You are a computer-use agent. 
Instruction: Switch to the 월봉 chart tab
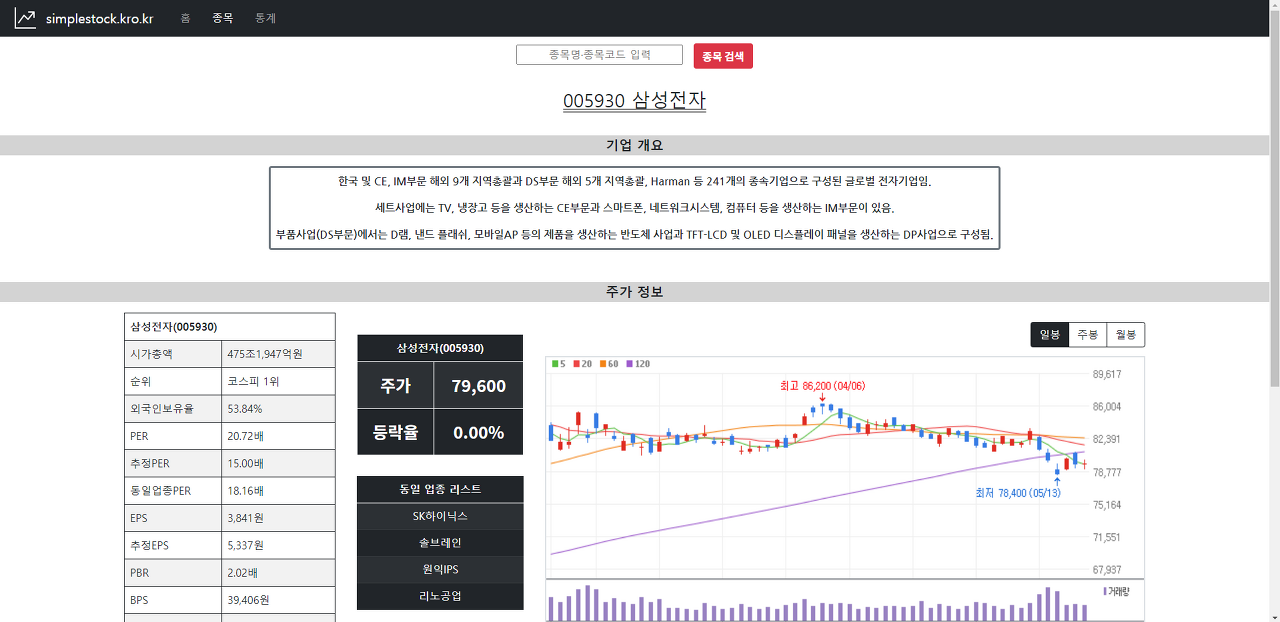coord(1125,335)
